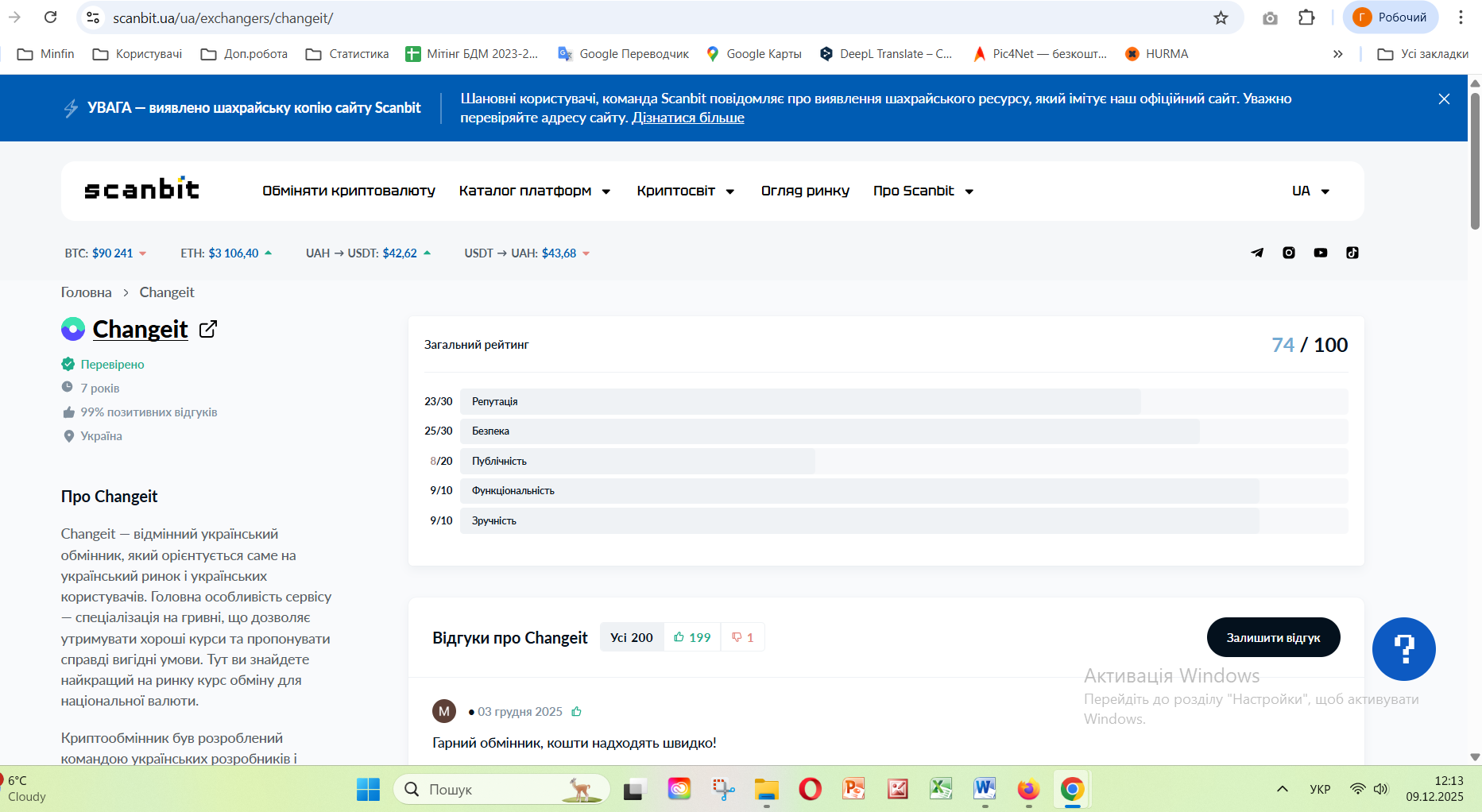Reload the page
1482x812 pixels.
[x=51, y=17]
